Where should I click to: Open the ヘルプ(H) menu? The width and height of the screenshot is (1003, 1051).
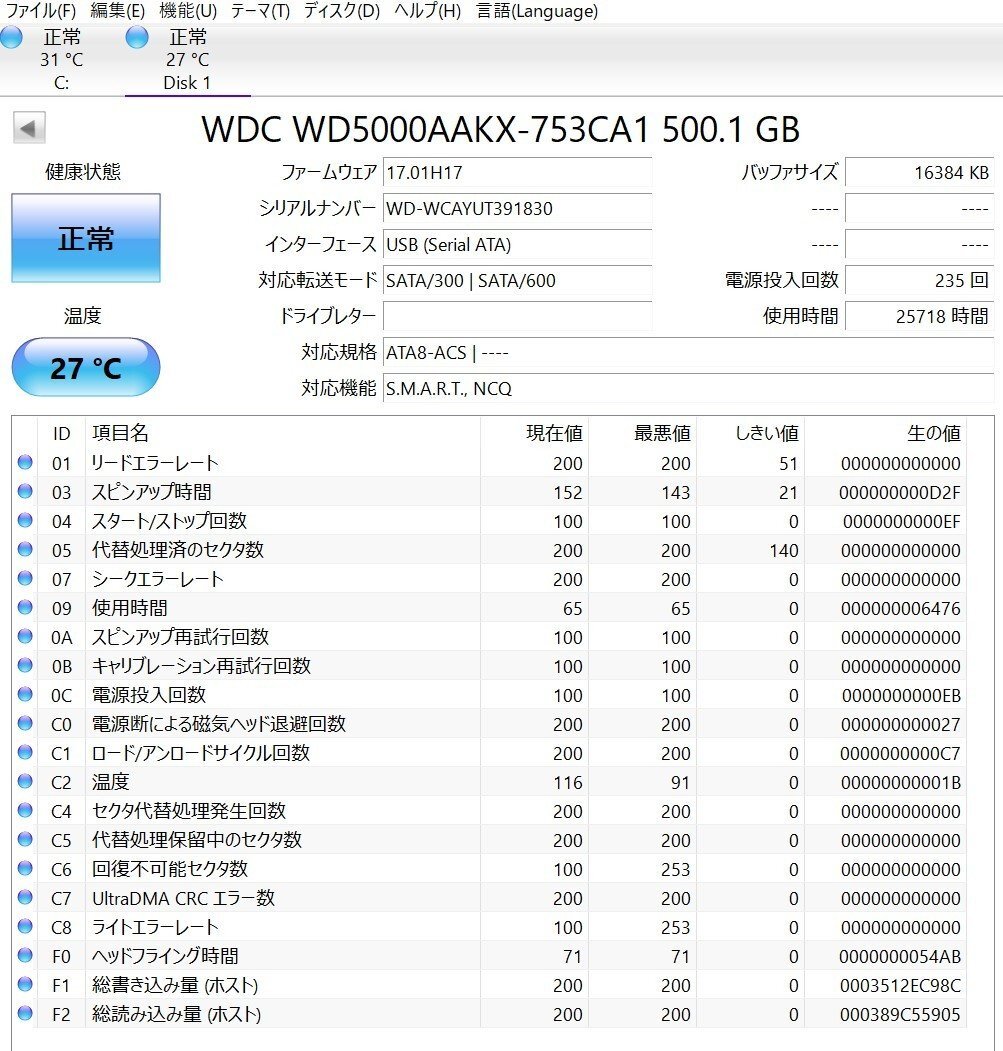(428, 11)
